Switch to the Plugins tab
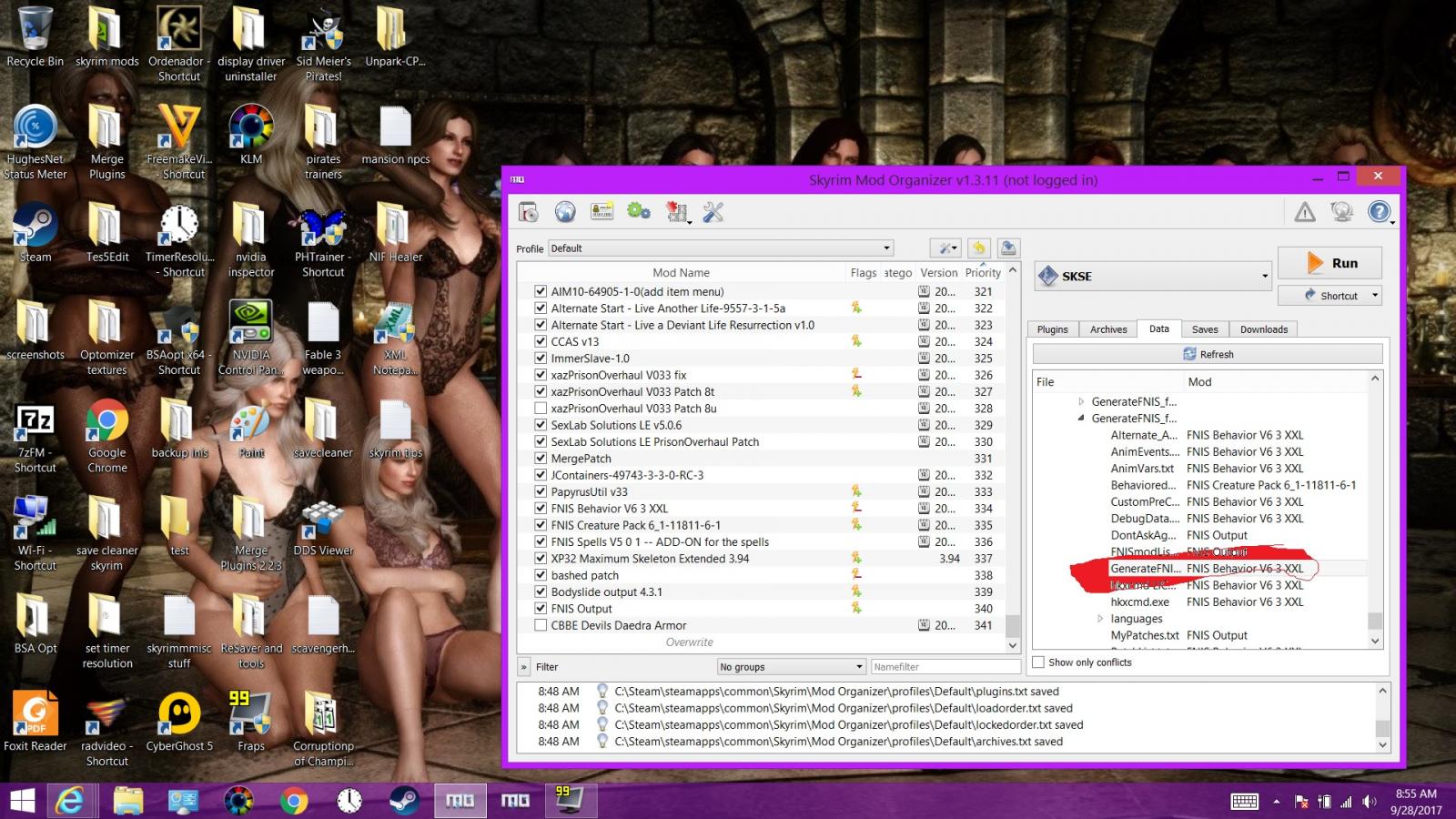This screenshot has height=819, width=1456. pos(1053,329)
